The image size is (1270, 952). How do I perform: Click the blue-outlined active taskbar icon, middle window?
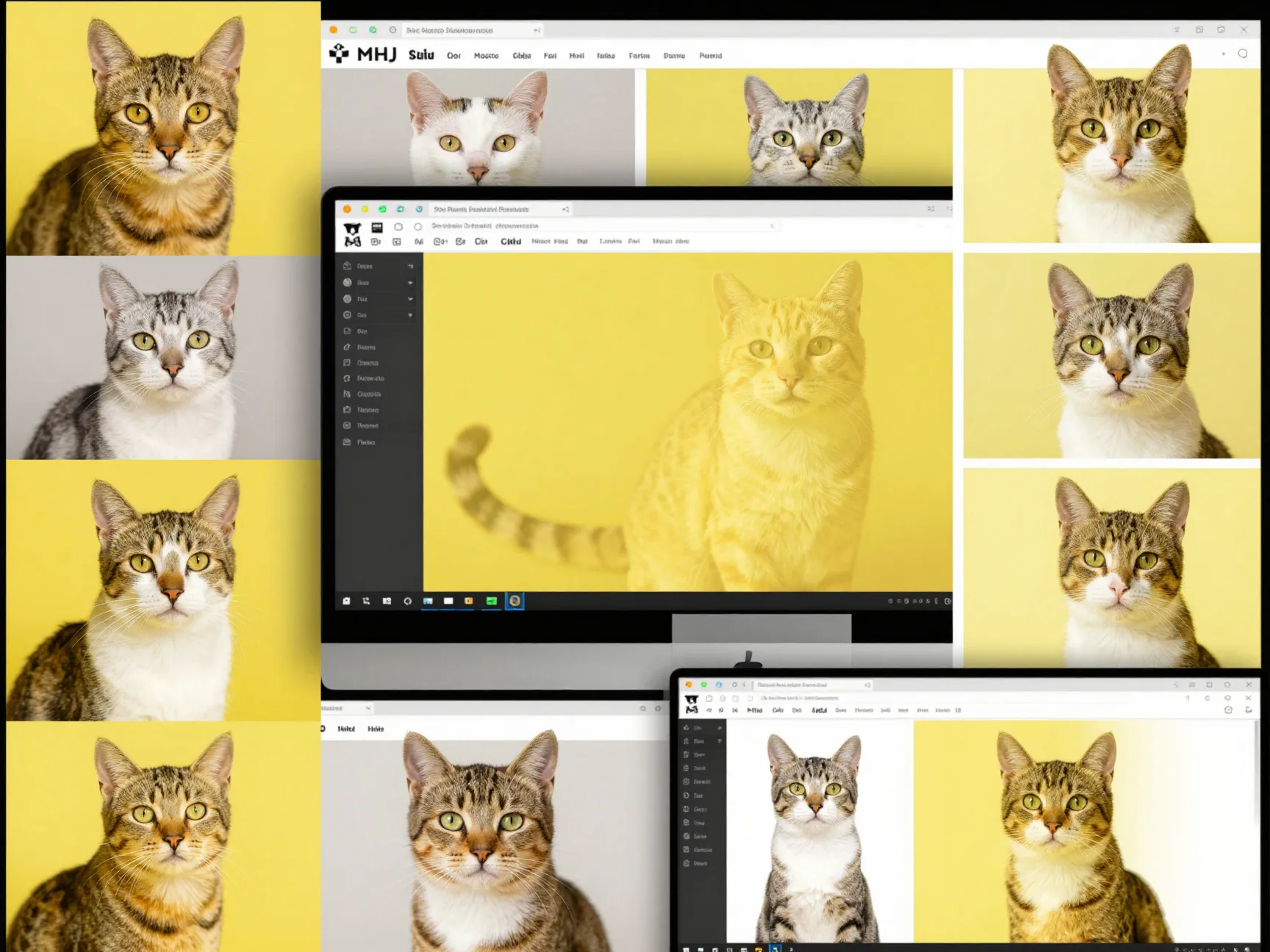click(514, 601)
